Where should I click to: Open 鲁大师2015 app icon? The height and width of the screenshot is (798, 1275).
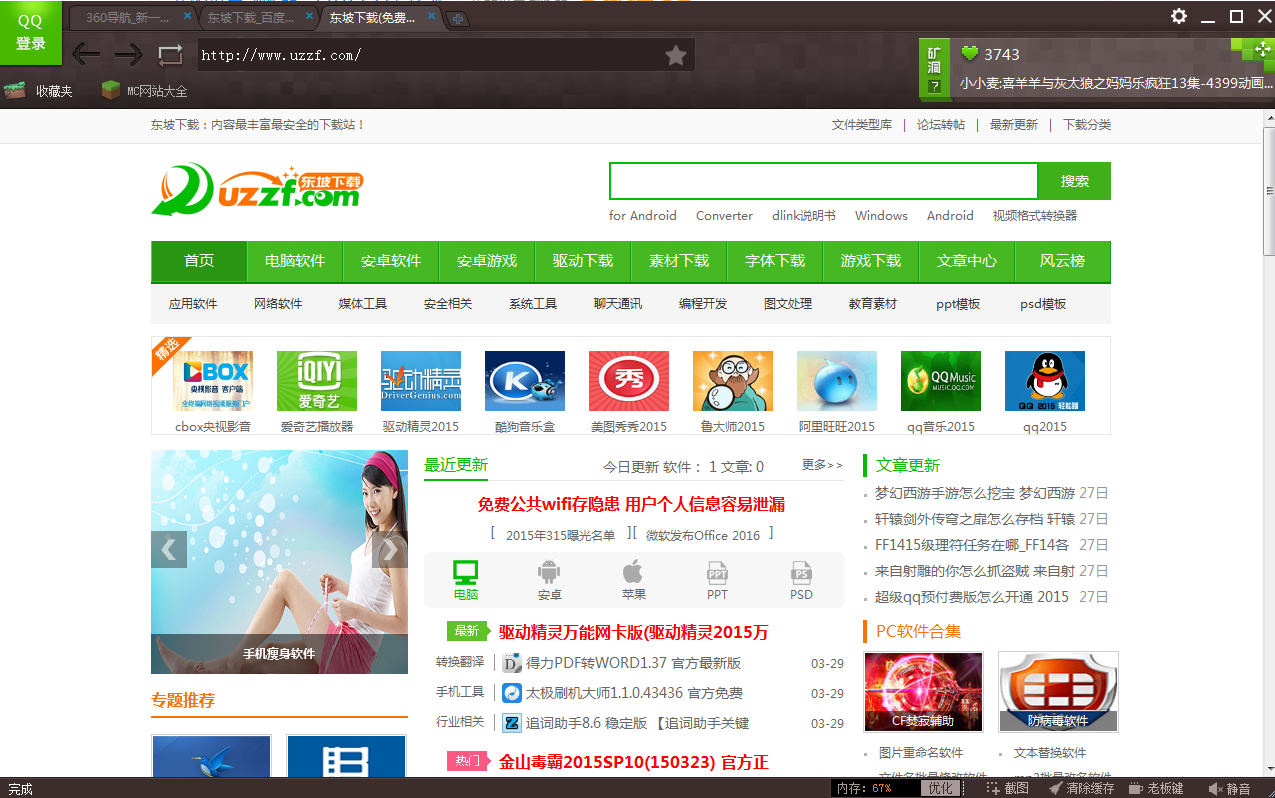pyautogui.click(x=733, y=381)
